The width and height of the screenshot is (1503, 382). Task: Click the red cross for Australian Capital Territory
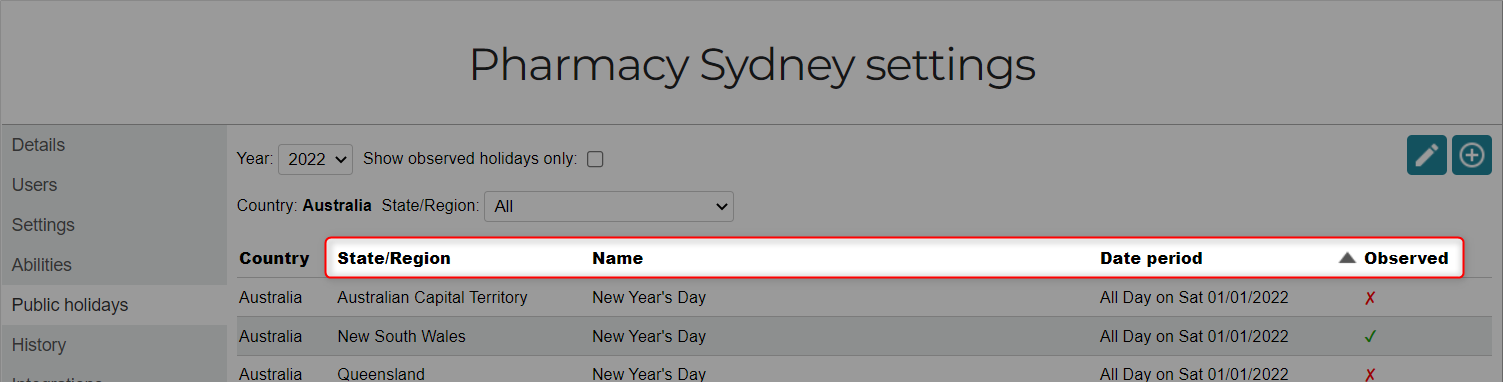[x=1370, y=298]
